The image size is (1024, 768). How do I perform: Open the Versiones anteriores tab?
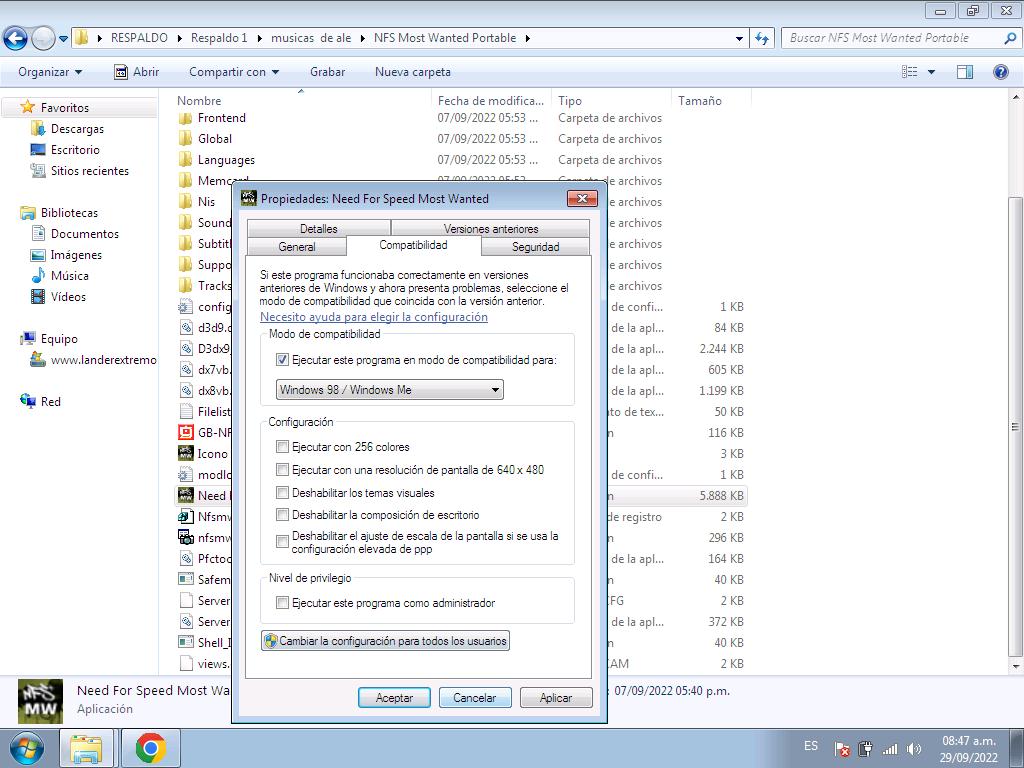coord(490,229)
